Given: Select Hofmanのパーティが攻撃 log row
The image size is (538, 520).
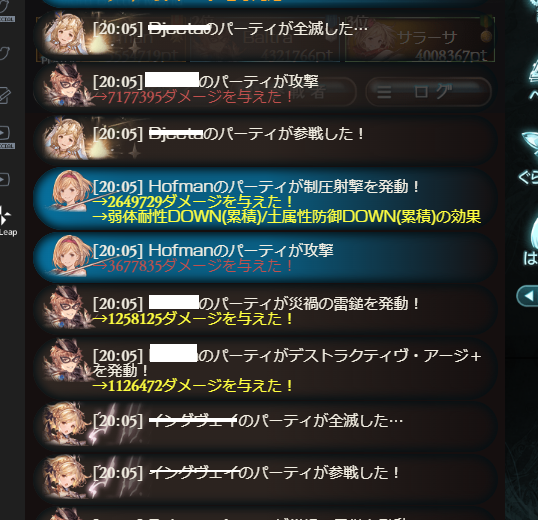Looking at the screenshot, I should (x=265, y=257).
